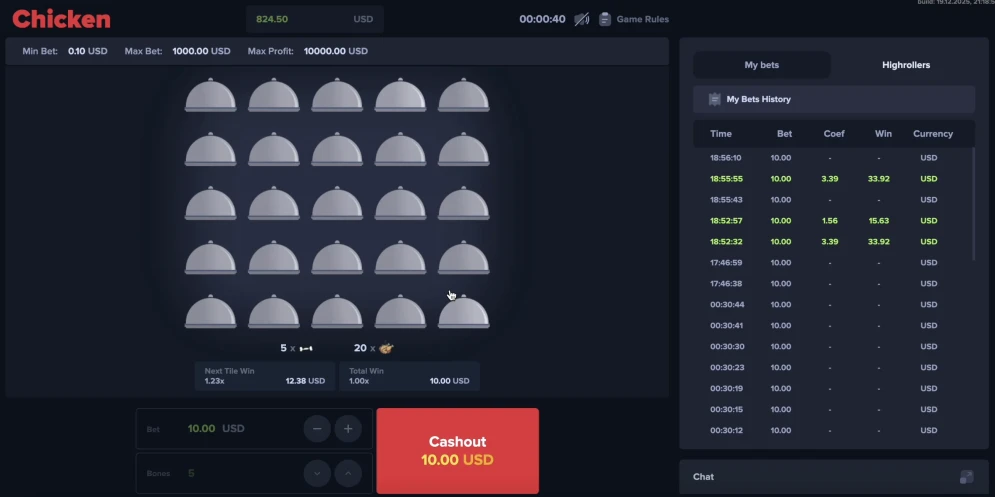The width and height of the screenshot is (995, 497).
Task: Reveal fourth dome in fourth row
Action: tap(400, 257)
